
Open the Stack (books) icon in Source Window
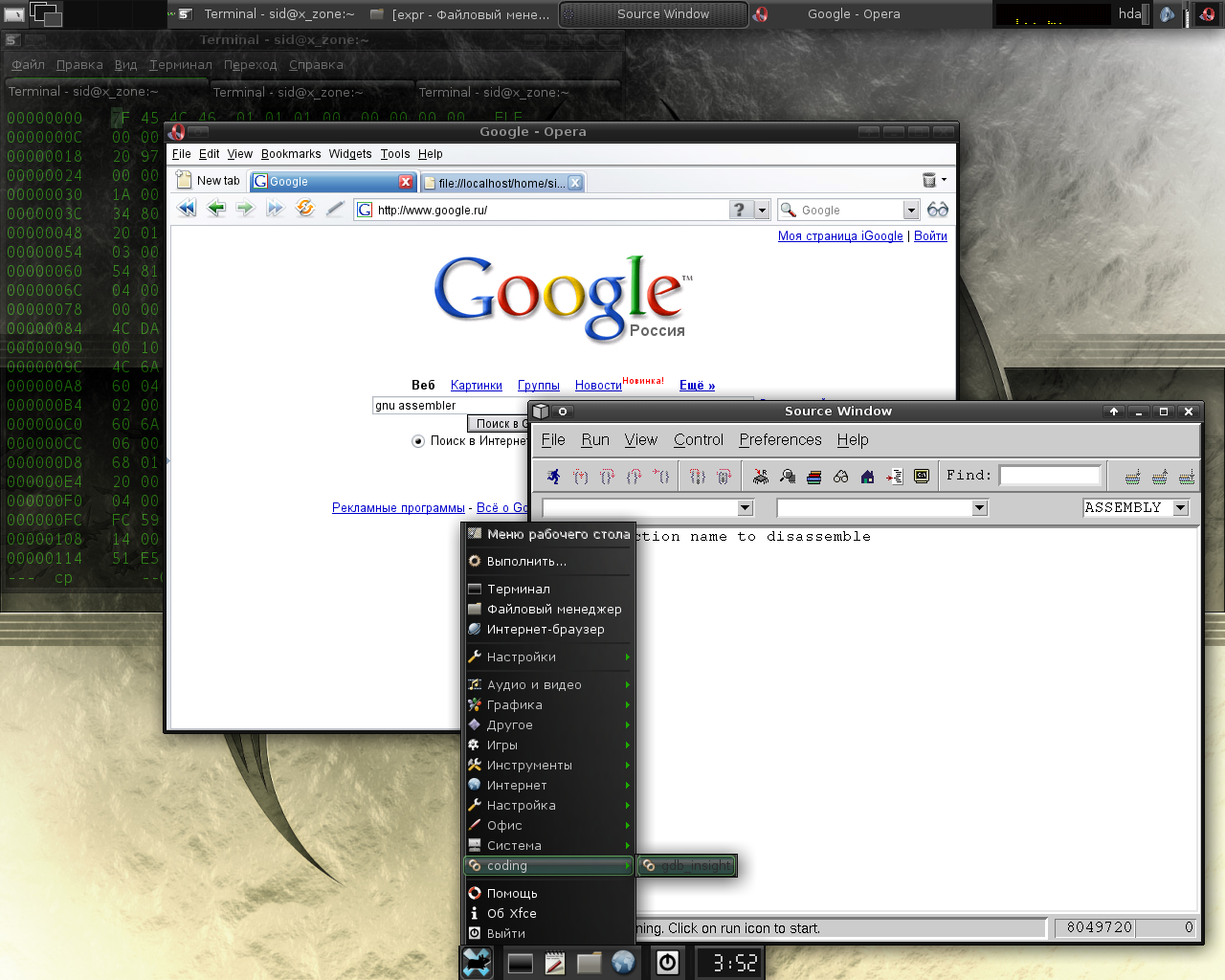(x=814, y=476)
